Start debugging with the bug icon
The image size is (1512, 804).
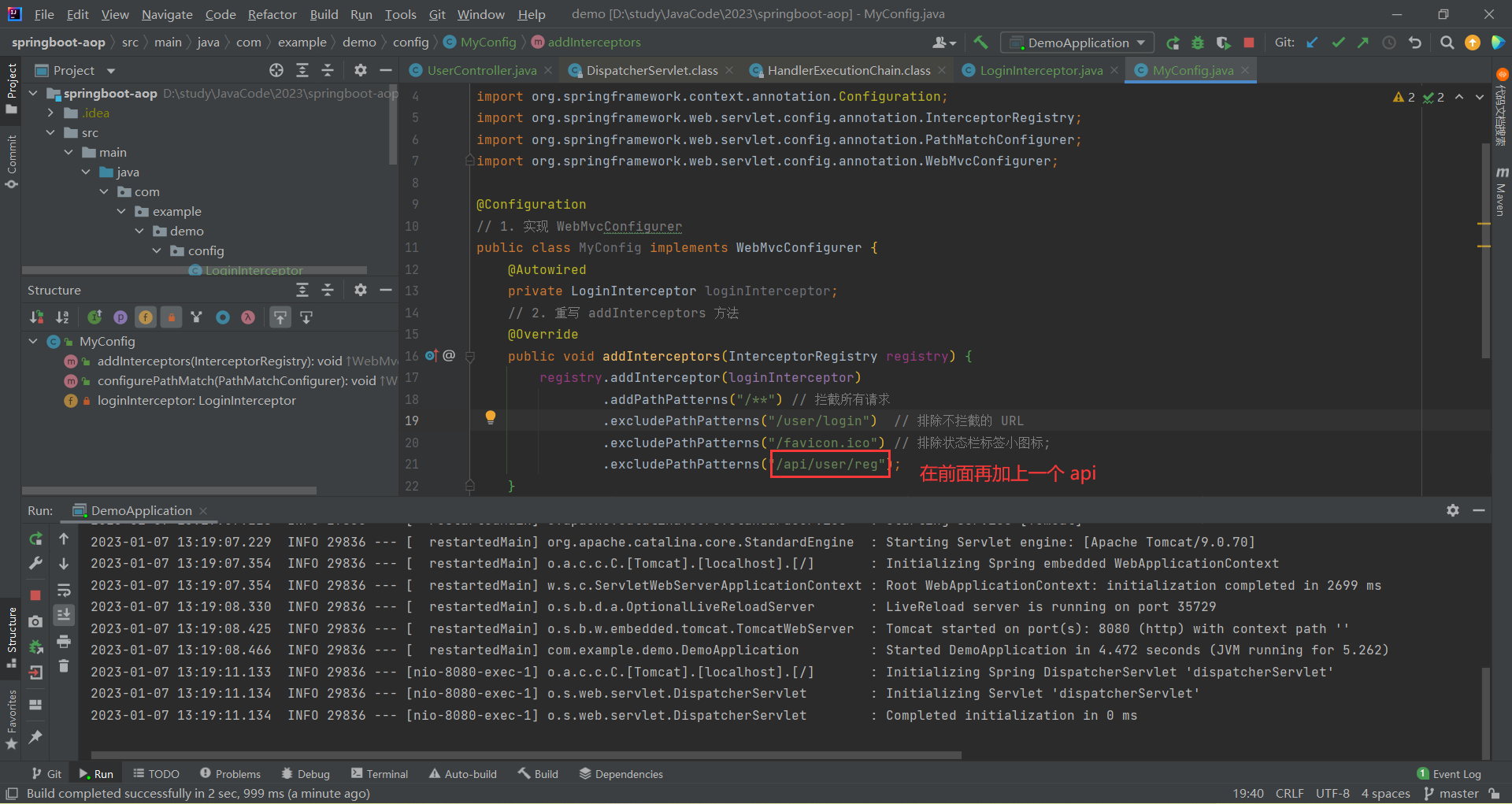pyautogui.click(x=1198, y=43)
